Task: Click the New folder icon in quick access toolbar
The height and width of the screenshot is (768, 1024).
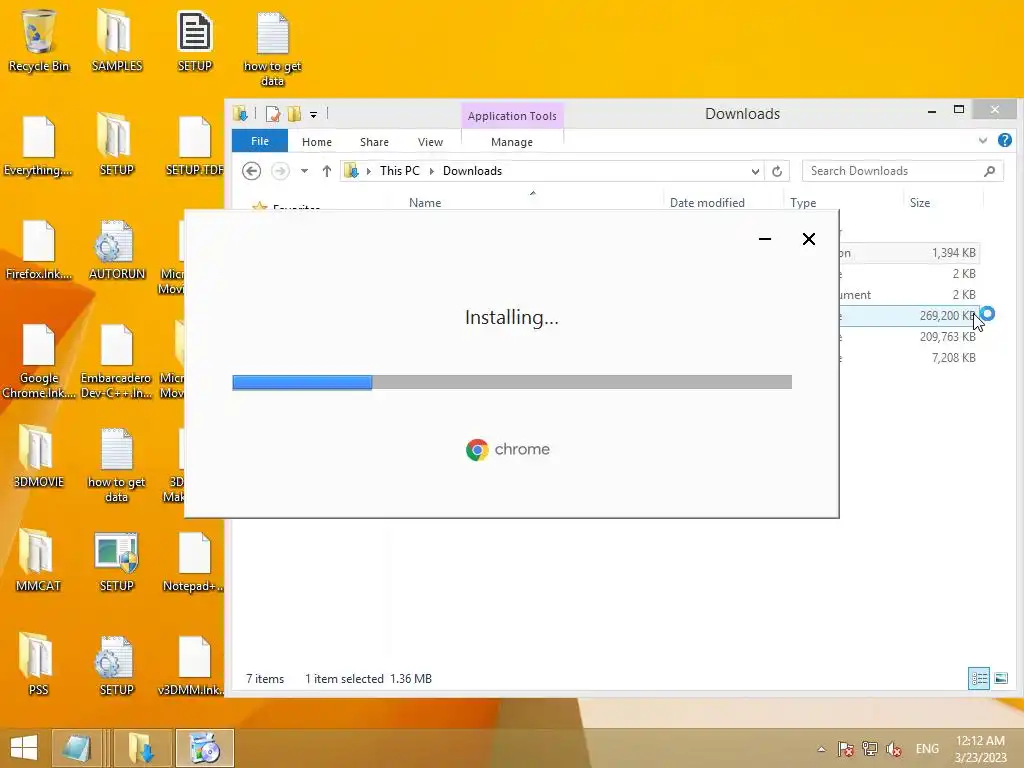Action: tap(295, 114)
